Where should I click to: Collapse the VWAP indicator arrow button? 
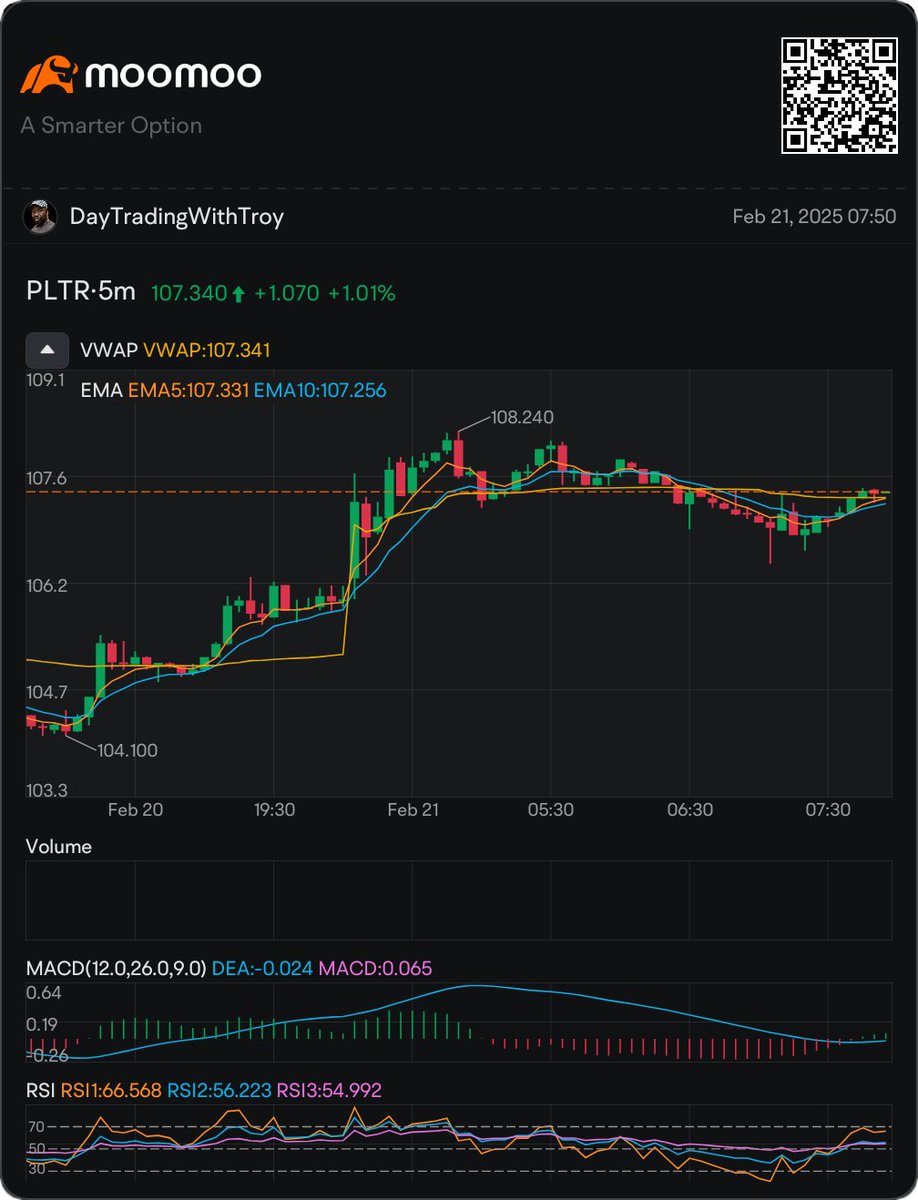[x=47, y=350]
